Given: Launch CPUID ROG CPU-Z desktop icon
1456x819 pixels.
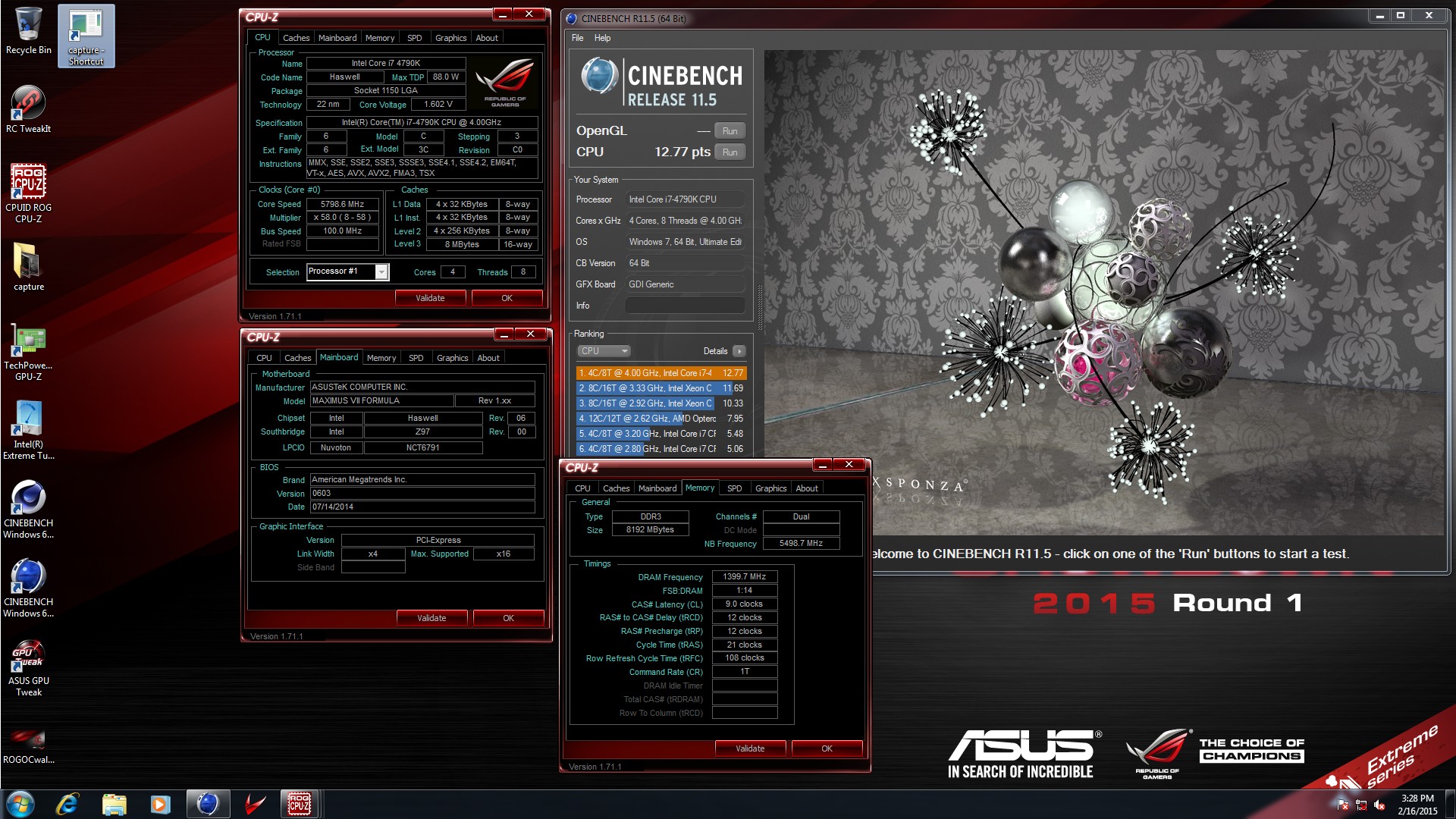Looking at the screenshot, I should [28, 193].
